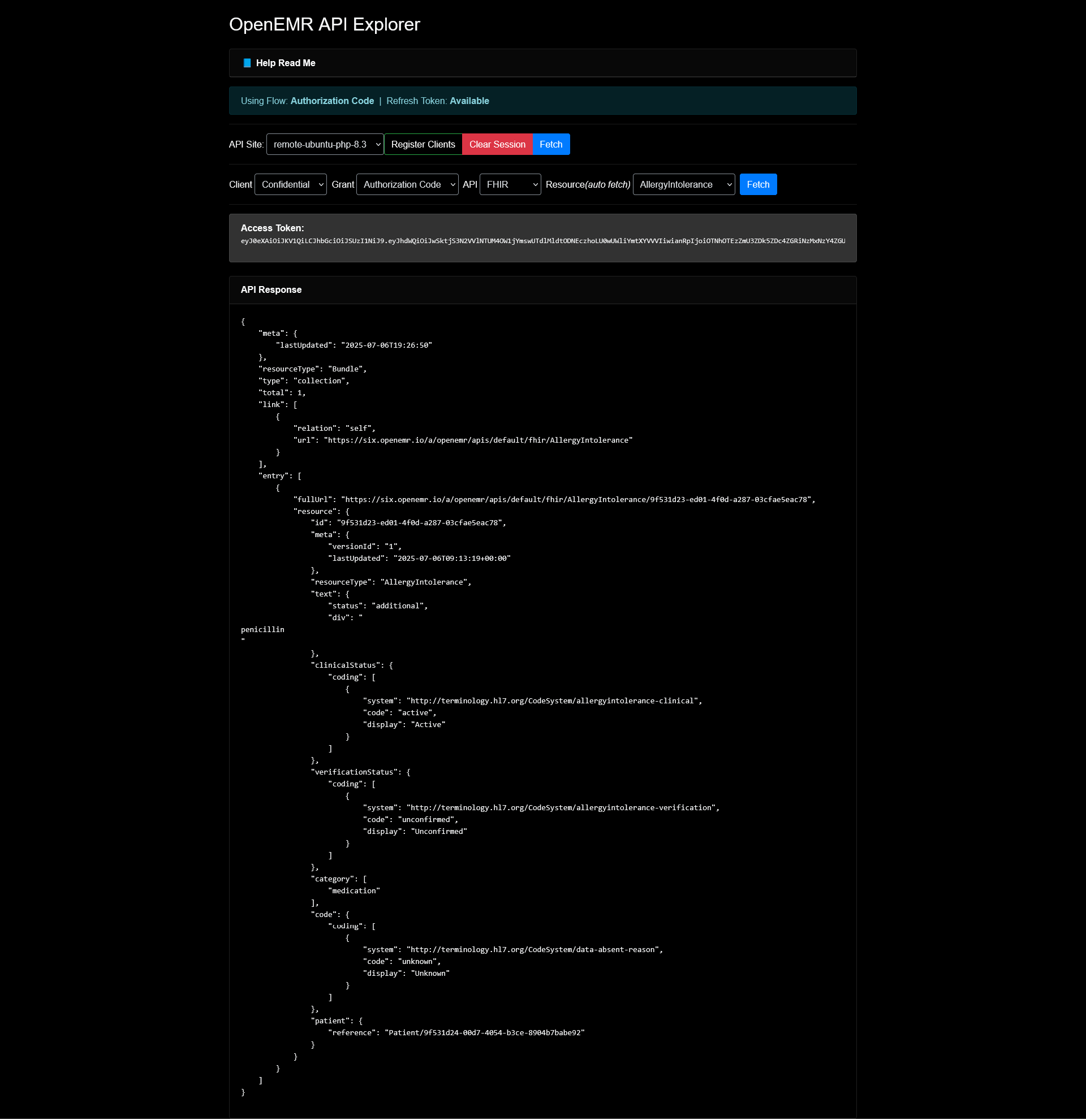This screenshot has width=1086, height=1120.
Task: Click the relation self line
Action: tap(334, 429)
